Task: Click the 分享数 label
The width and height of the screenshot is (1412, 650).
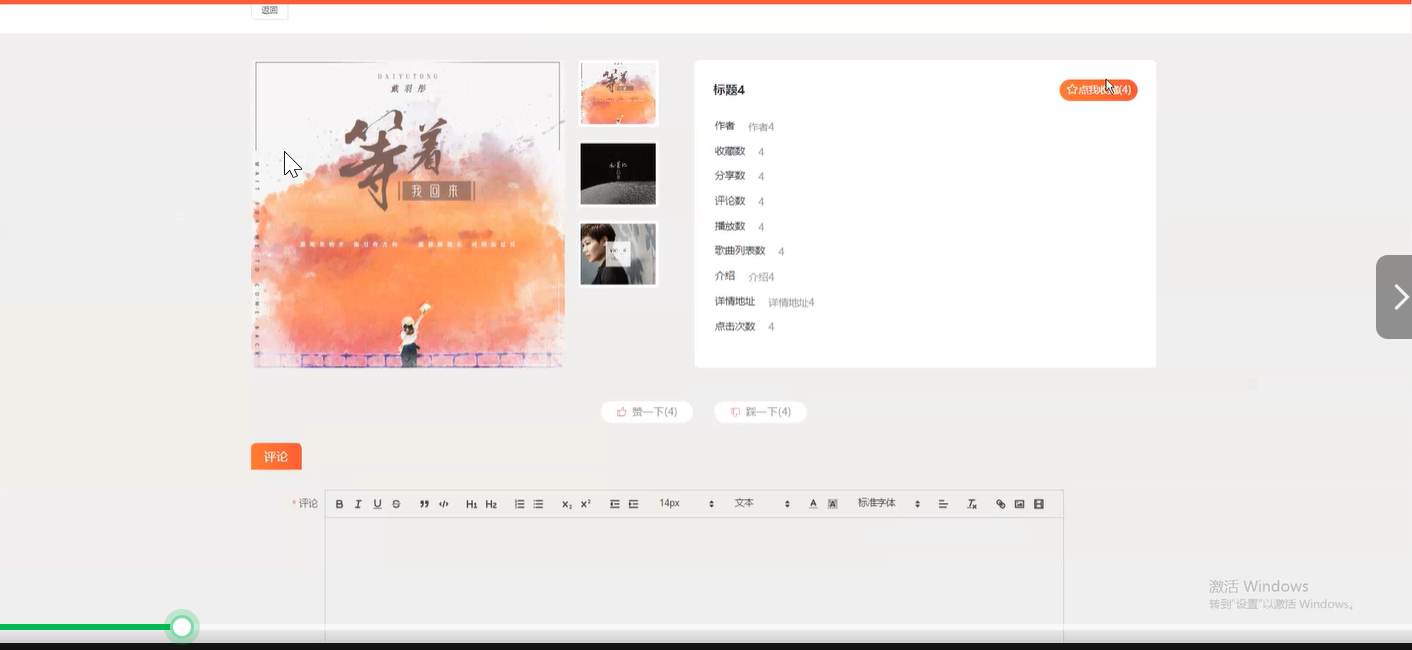Action: pyautogui.click(x=730, y=176)
